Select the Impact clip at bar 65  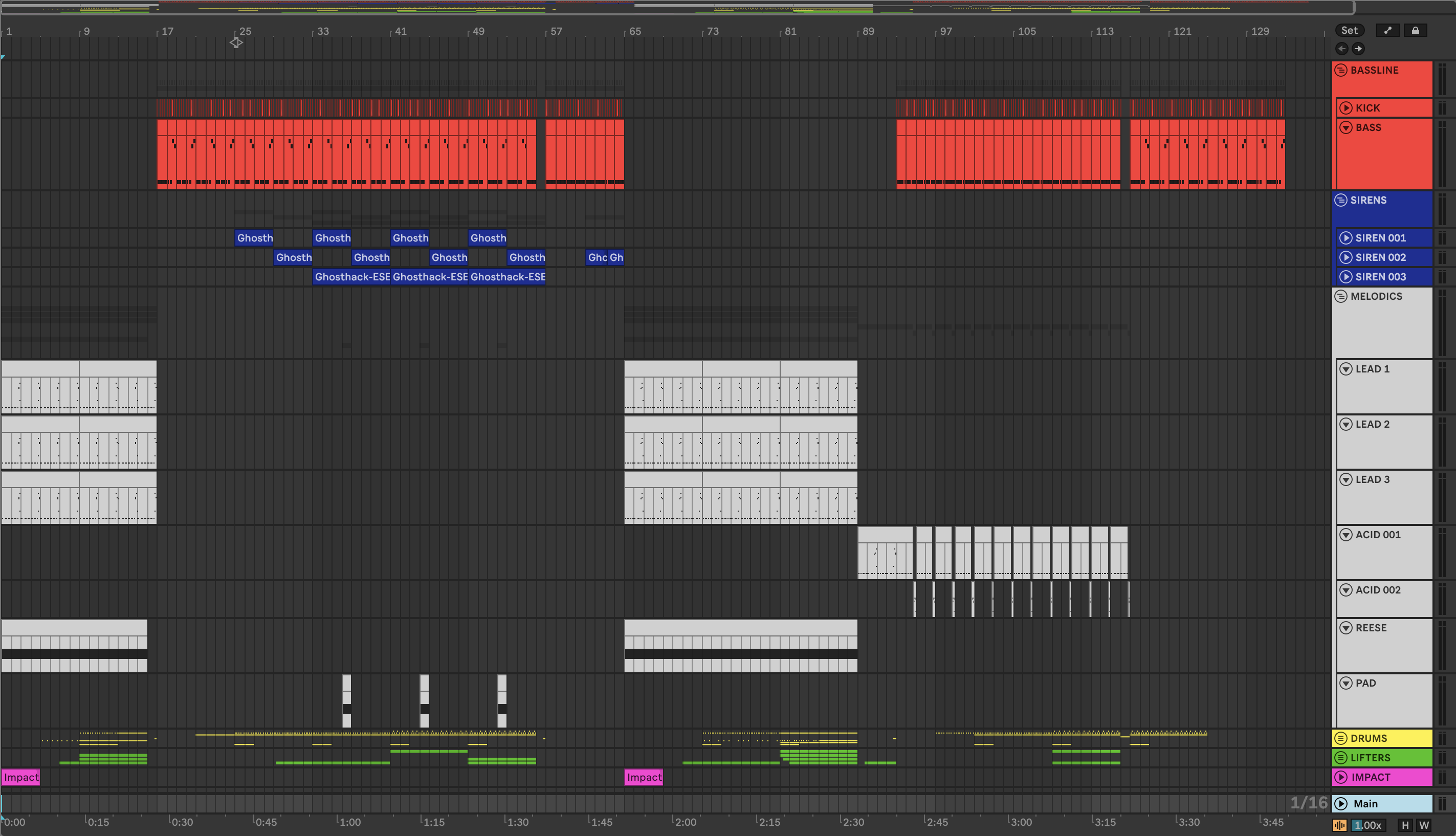click(x=644, y=778)
